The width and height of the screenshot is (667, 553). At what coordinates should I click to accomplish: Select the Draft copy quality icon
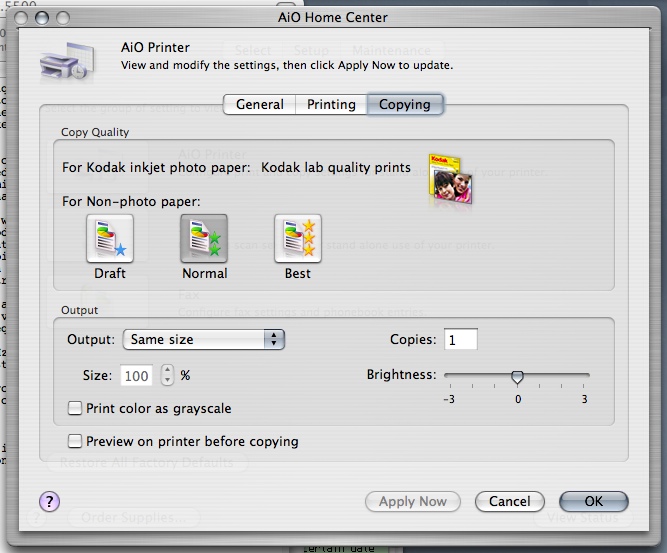click(109, 239)
